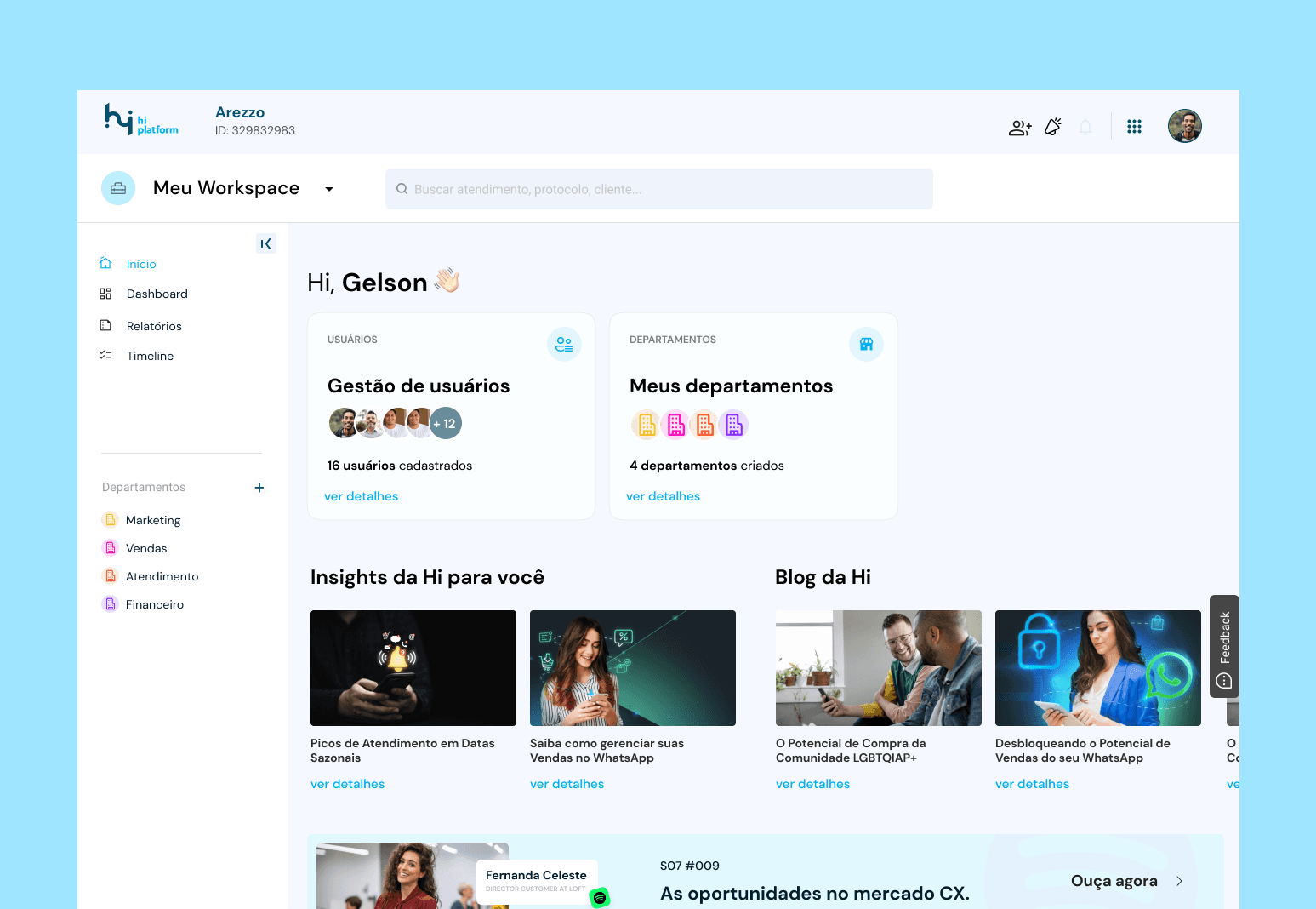
Task: Open ver detalhes under Meus departamentos
Action: pos(663,496)
